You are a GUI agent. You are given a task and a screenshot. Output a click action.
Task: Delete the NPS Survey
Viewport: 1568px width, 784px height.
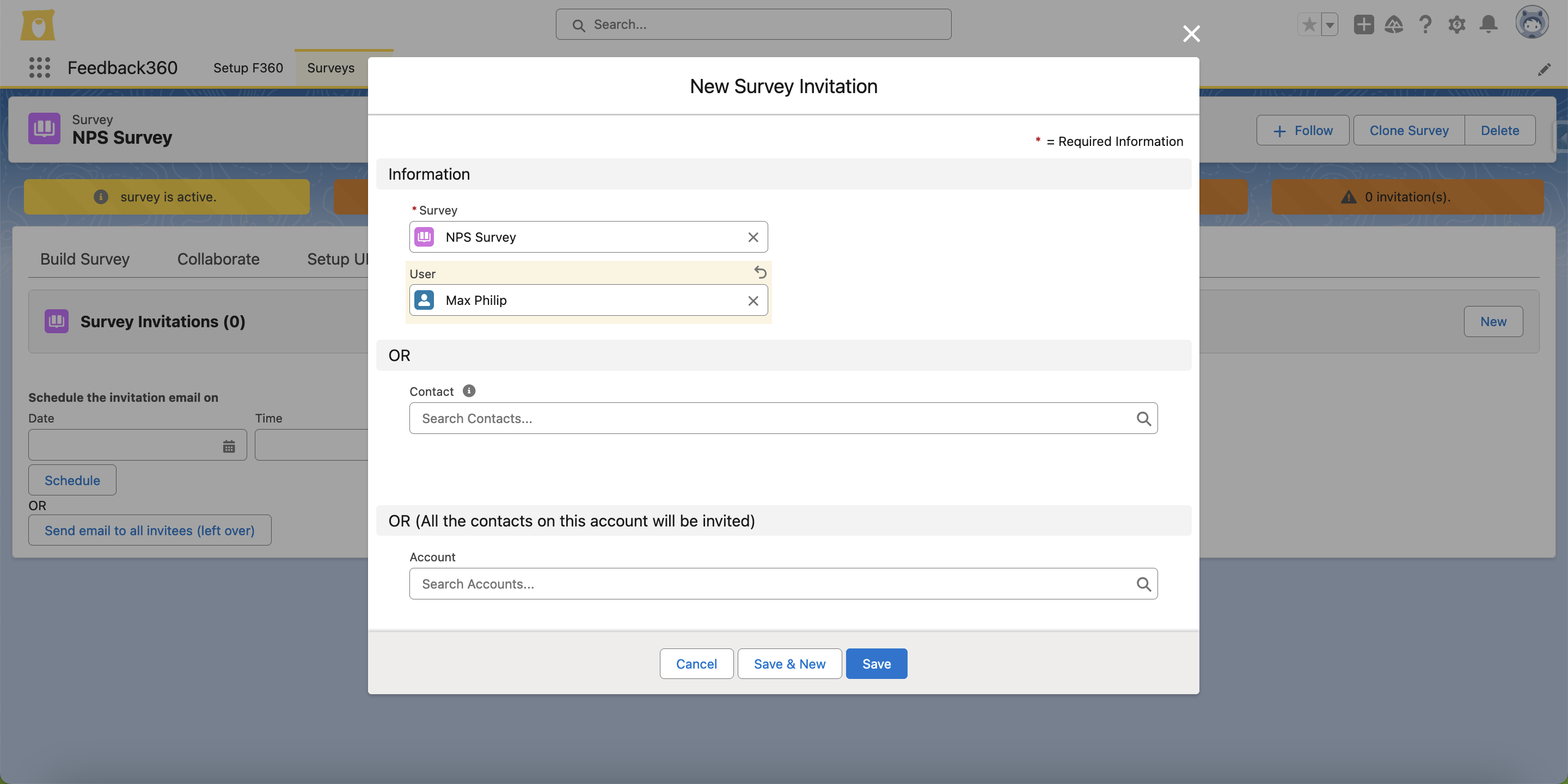[1500, 131]
